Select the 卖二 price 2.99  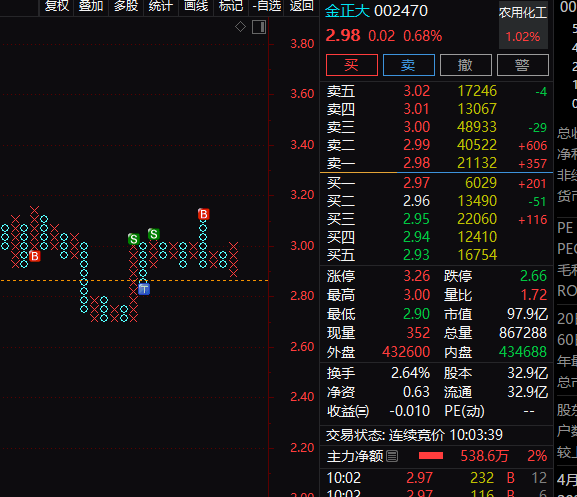point(417,145)
